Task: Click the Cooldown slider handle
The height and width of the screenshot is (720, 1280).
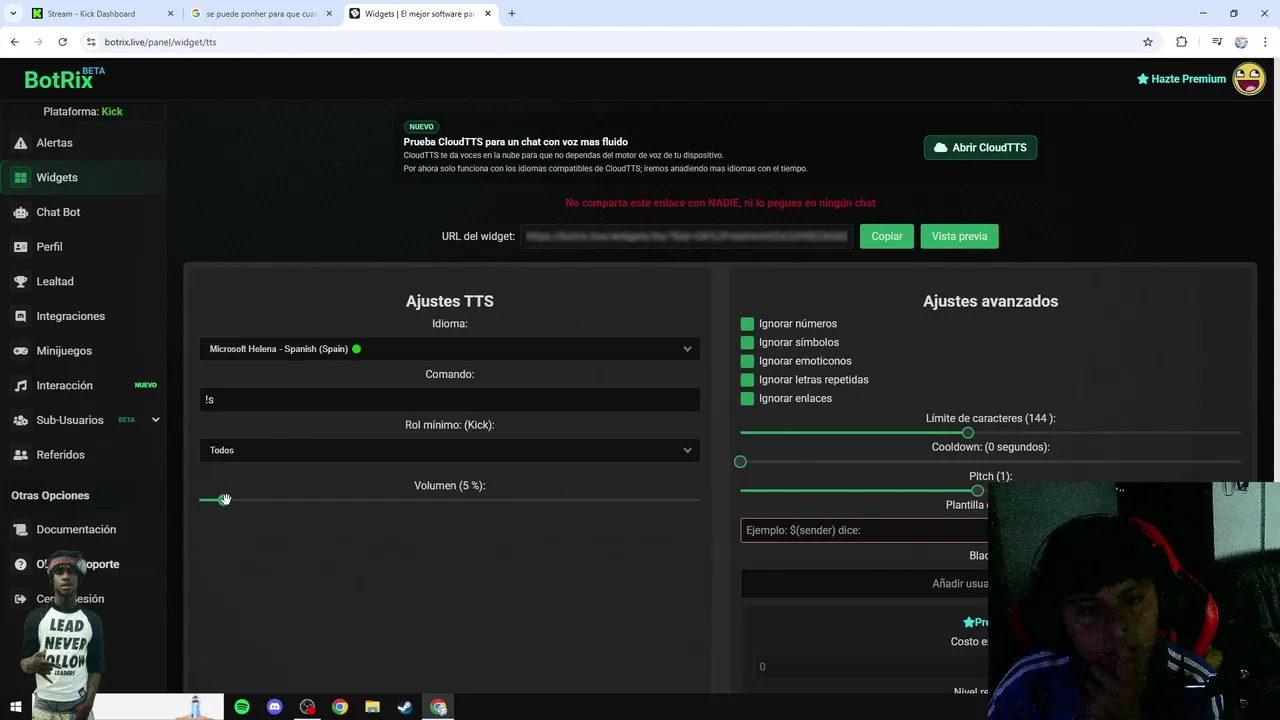Action: pos(740,462)
